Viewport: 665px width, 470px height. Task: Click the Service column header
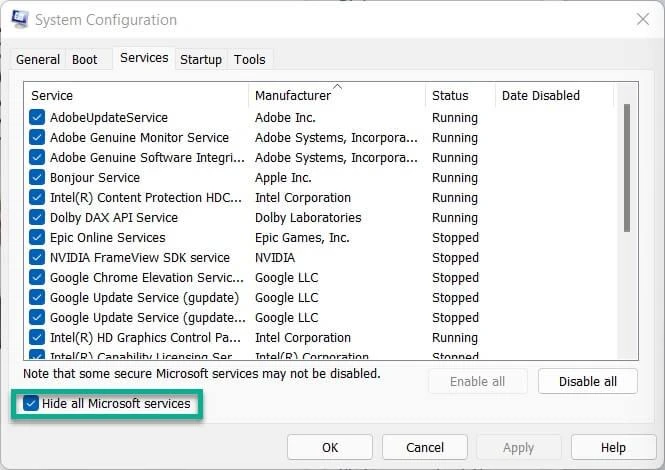pyautogui.click(x=52, y=96)
